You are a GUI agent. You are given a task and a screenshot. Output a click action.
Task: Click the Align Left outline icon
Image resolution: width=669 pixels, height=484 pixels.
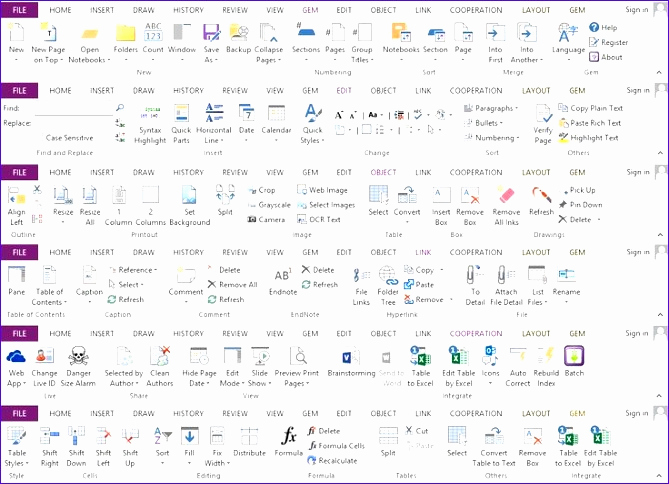click(17, 195)
